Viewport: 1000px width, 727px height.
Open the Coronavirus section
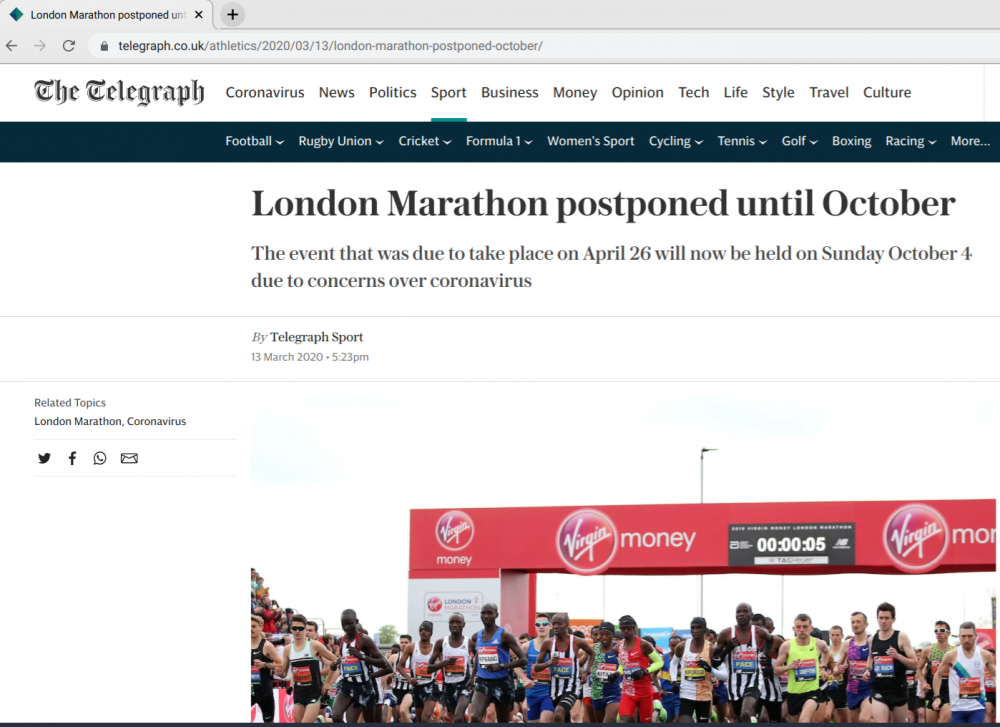point(265,92)
